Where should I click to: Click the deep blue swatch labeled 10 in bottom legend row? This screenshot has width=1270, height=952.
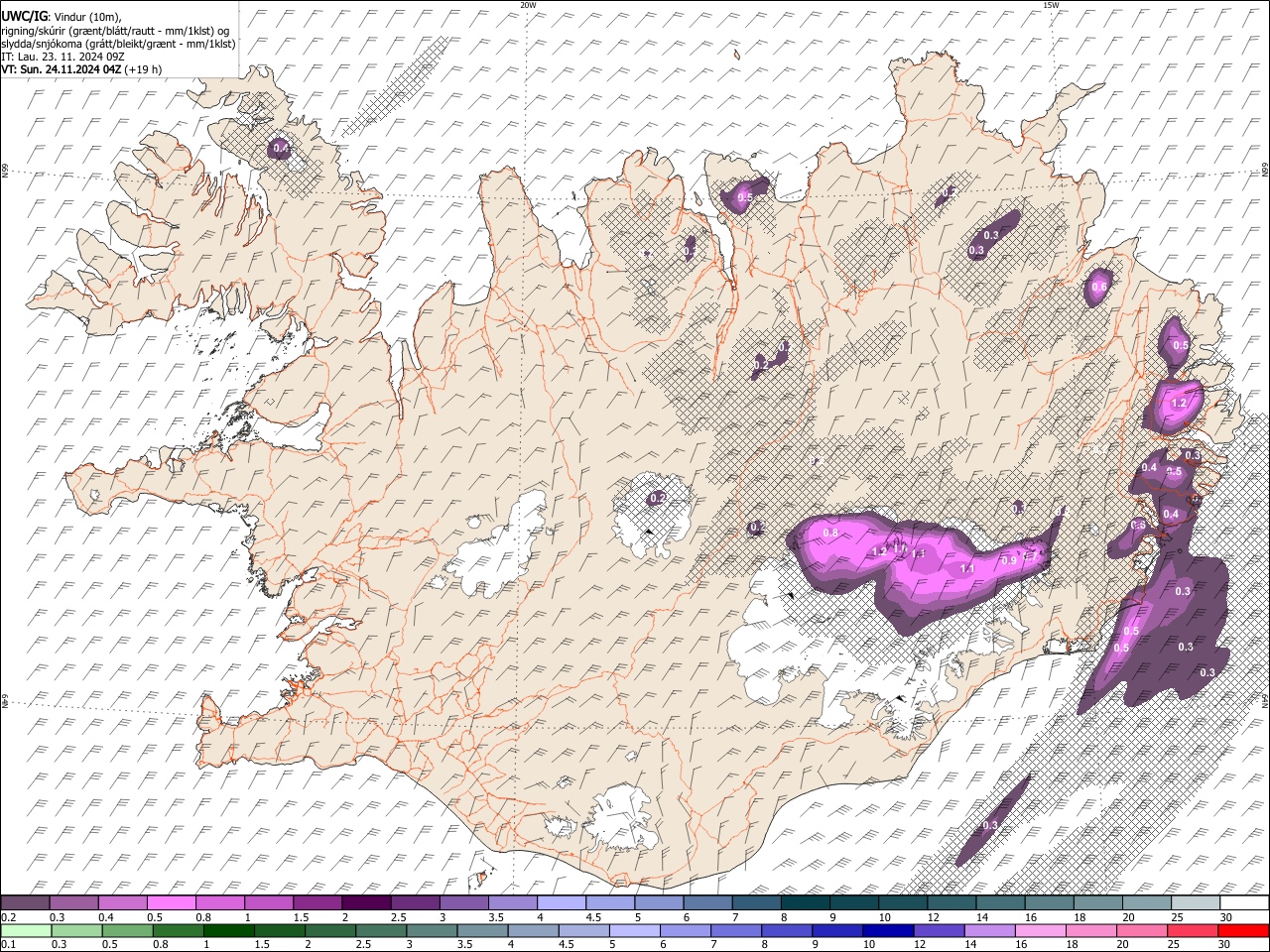tap(888, 930)
